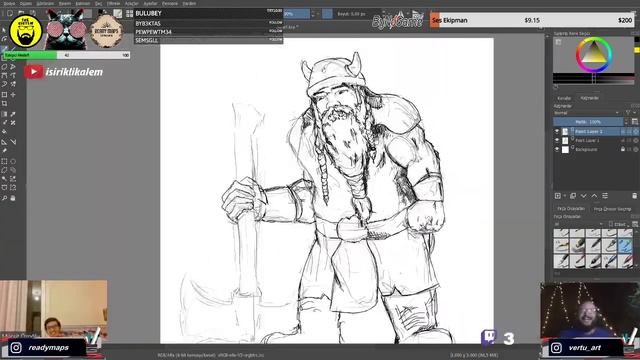The height and width of the screenshot is (360, 640).
Task: Open layer properties icon
Action: [605, 196]
